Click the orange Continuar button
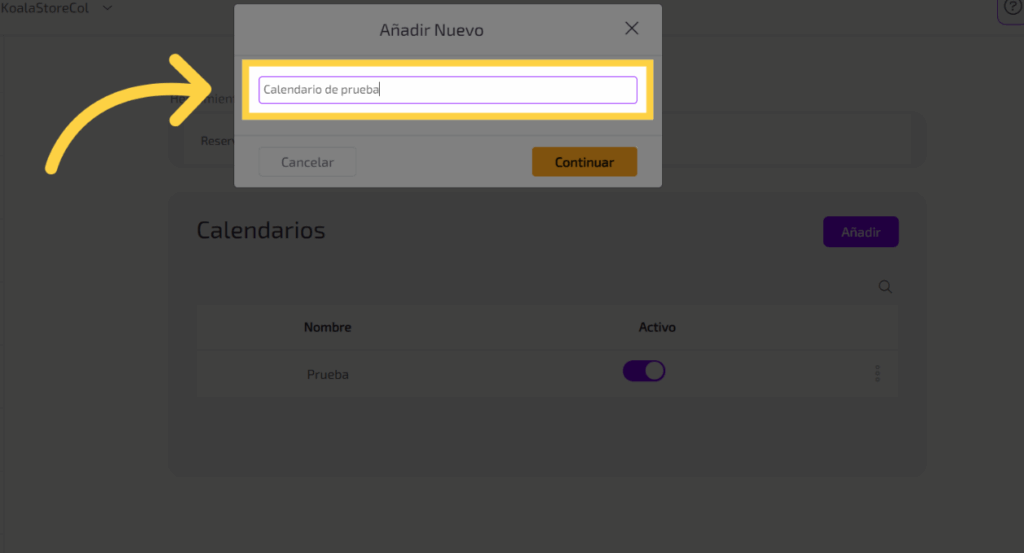The width and height of the screenshot is (1024, 553). point(584,162)
